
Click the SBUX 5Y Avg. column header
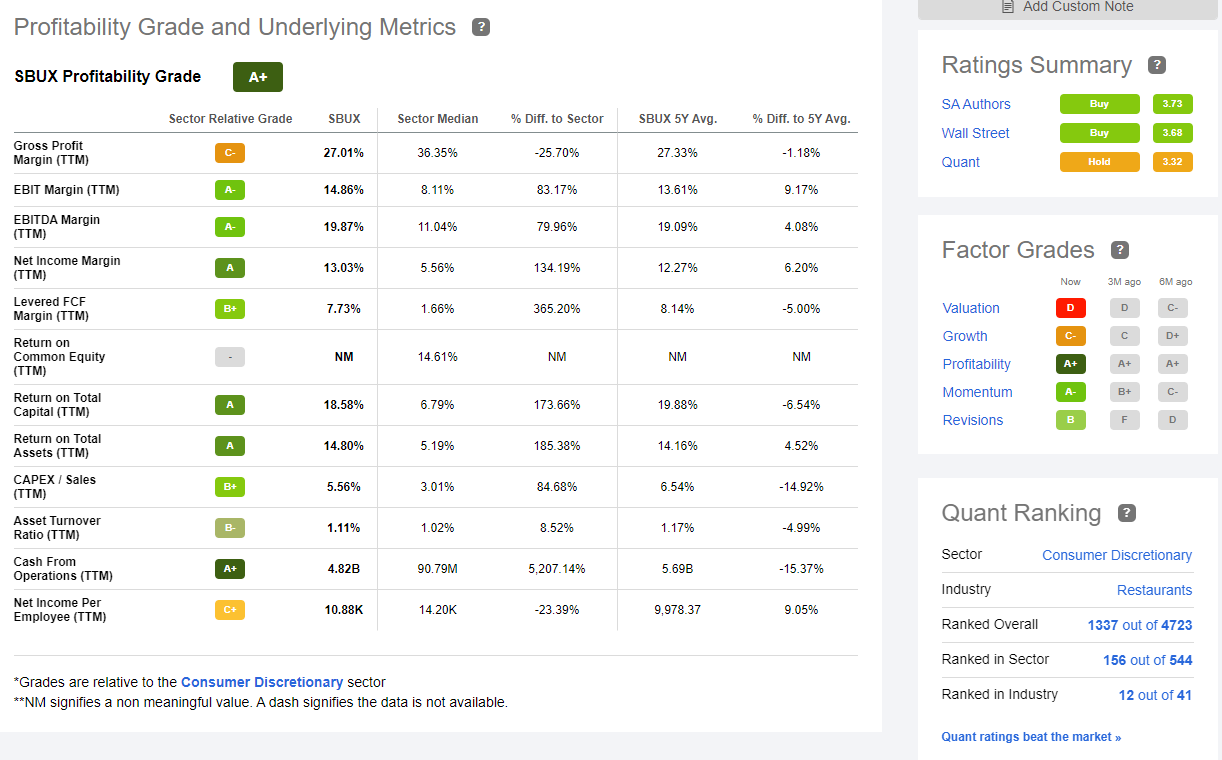[678, 119]
